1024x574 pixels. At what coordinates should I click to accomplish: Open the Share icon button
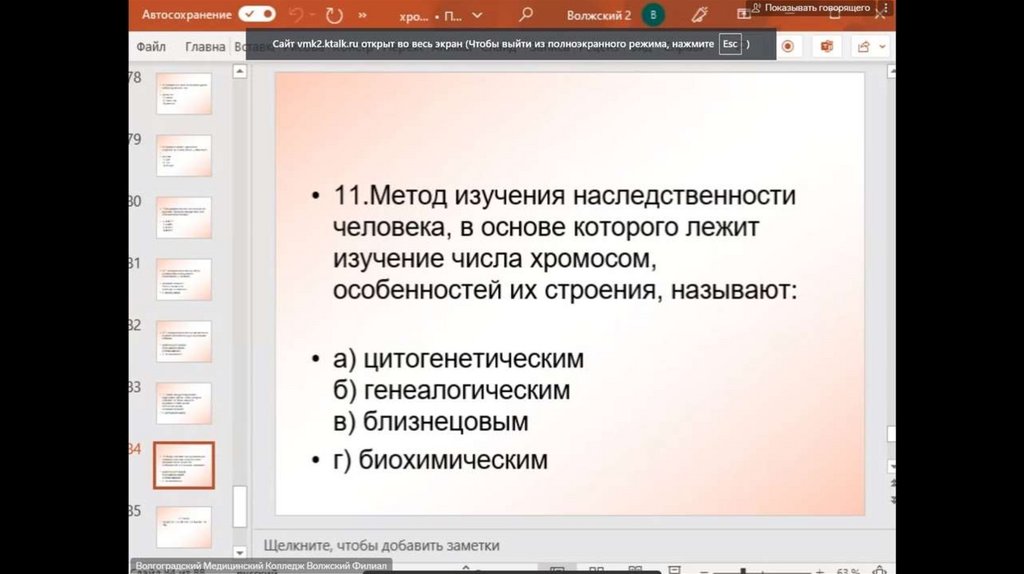click(x=862, y=46)
